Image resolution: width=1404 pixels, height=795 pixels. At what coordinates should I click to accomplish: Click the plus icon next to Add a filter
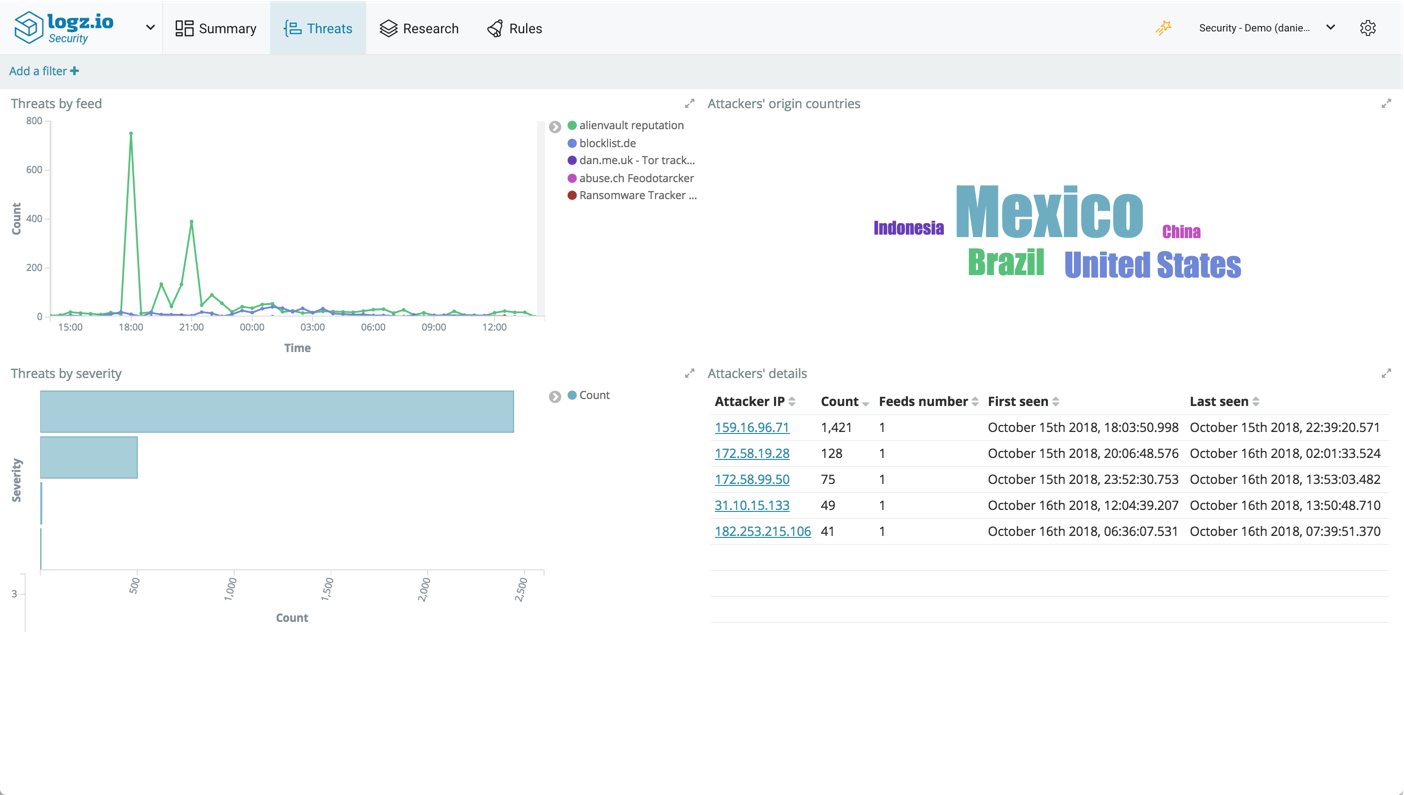[x=74, y=71]
